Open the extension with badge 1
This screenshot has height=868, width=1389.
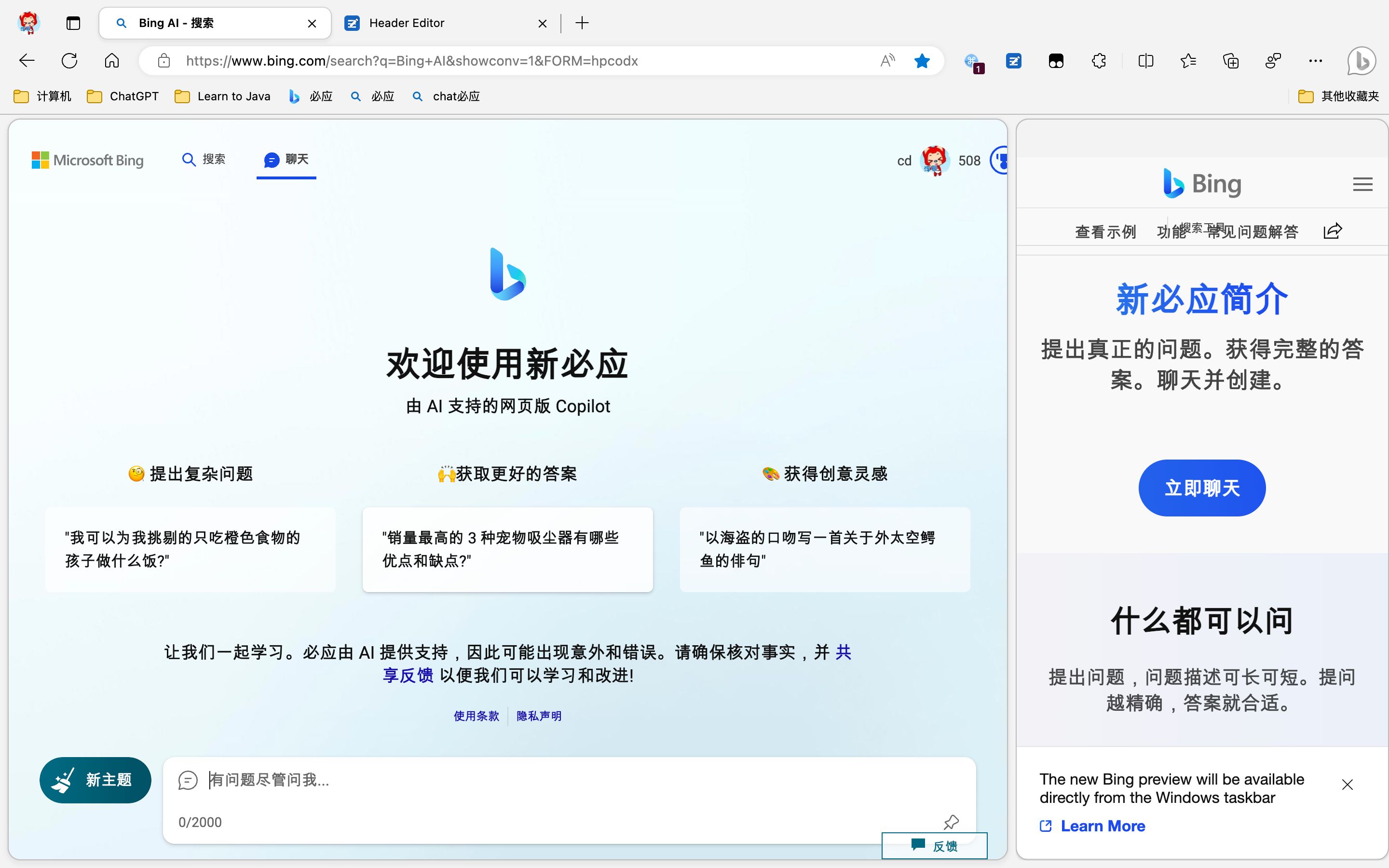(x=973, y=62)
